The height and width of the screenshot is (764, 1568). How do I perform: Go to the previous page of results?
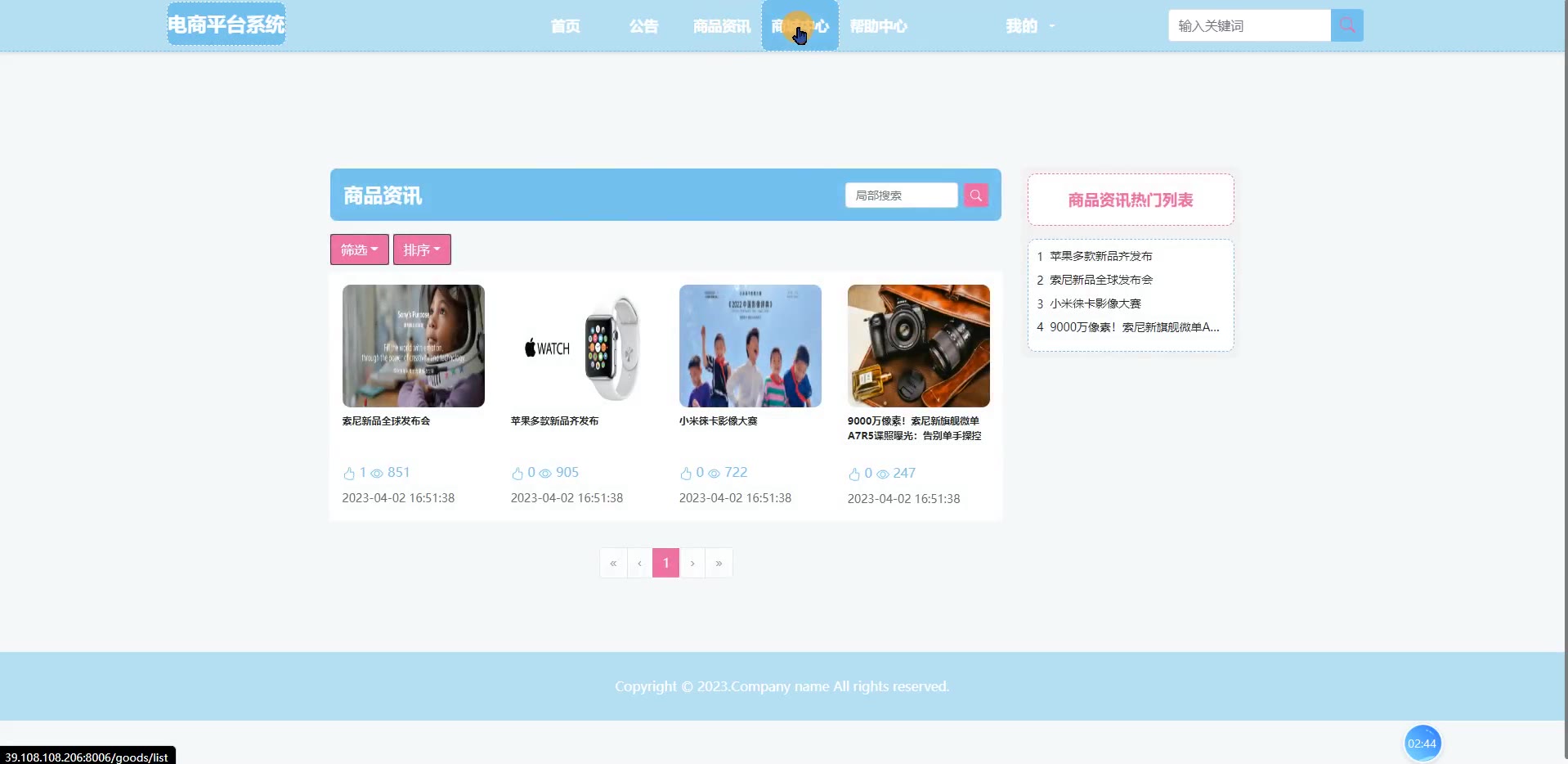point(639,563)
